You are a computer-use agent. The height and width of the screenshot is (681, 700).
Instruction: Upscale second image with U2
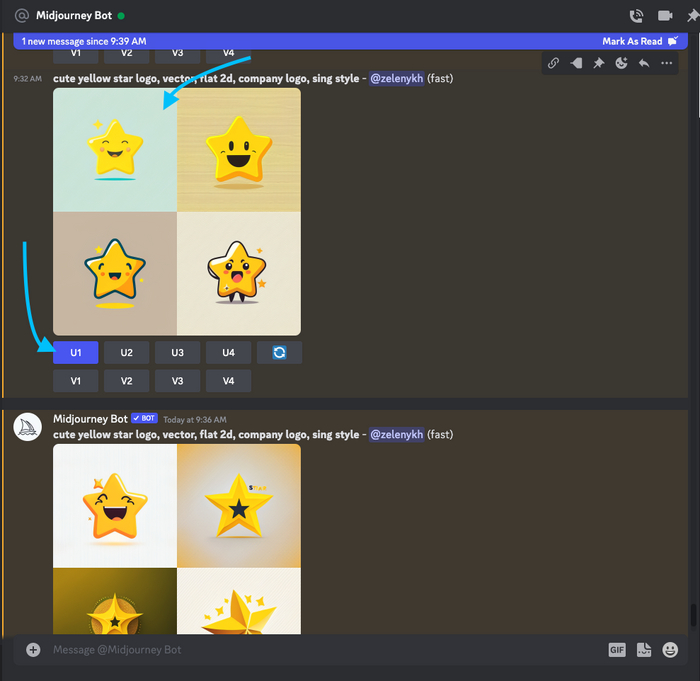tap(126, 352)
